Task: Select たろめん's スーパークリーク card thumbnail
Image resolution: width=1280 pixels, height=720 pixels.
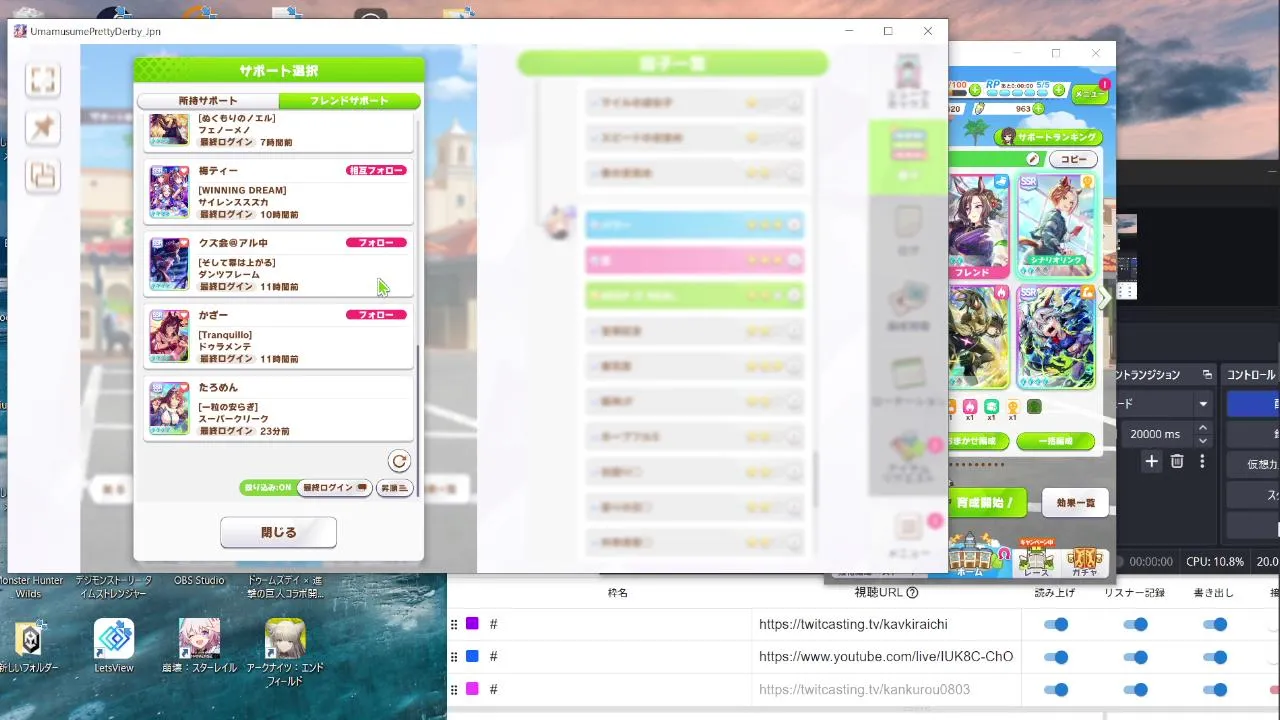Action: pyautogui.click(x=169, y=408)
